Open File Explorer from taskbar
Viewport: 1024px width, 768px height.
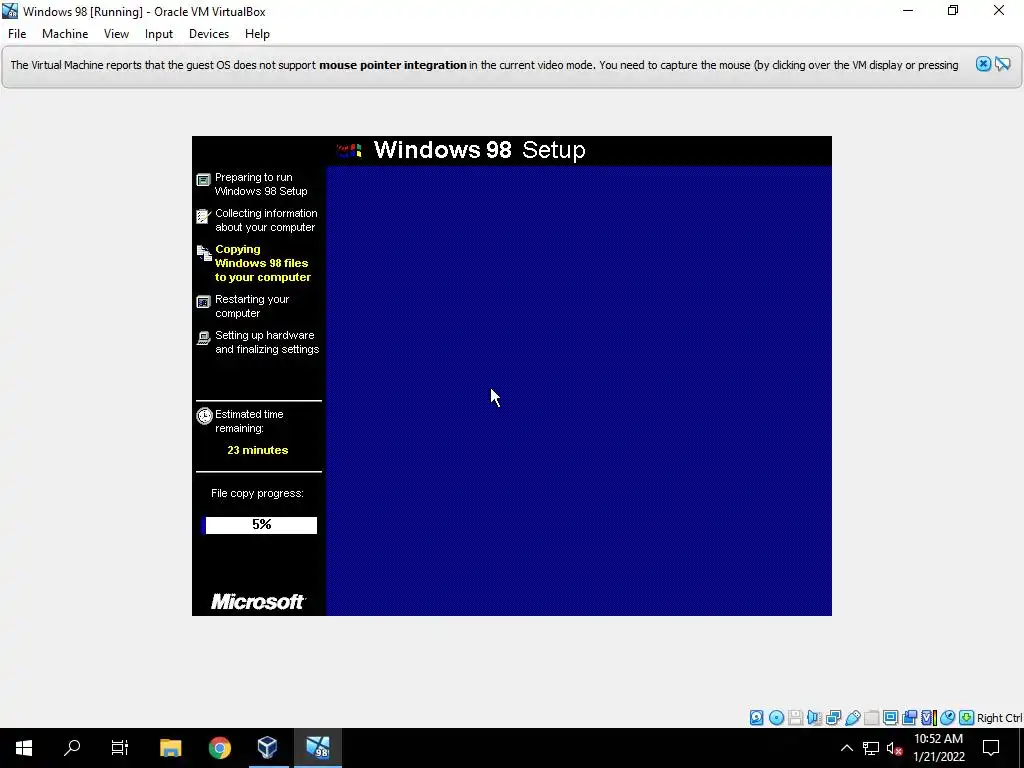coord(170,748)
